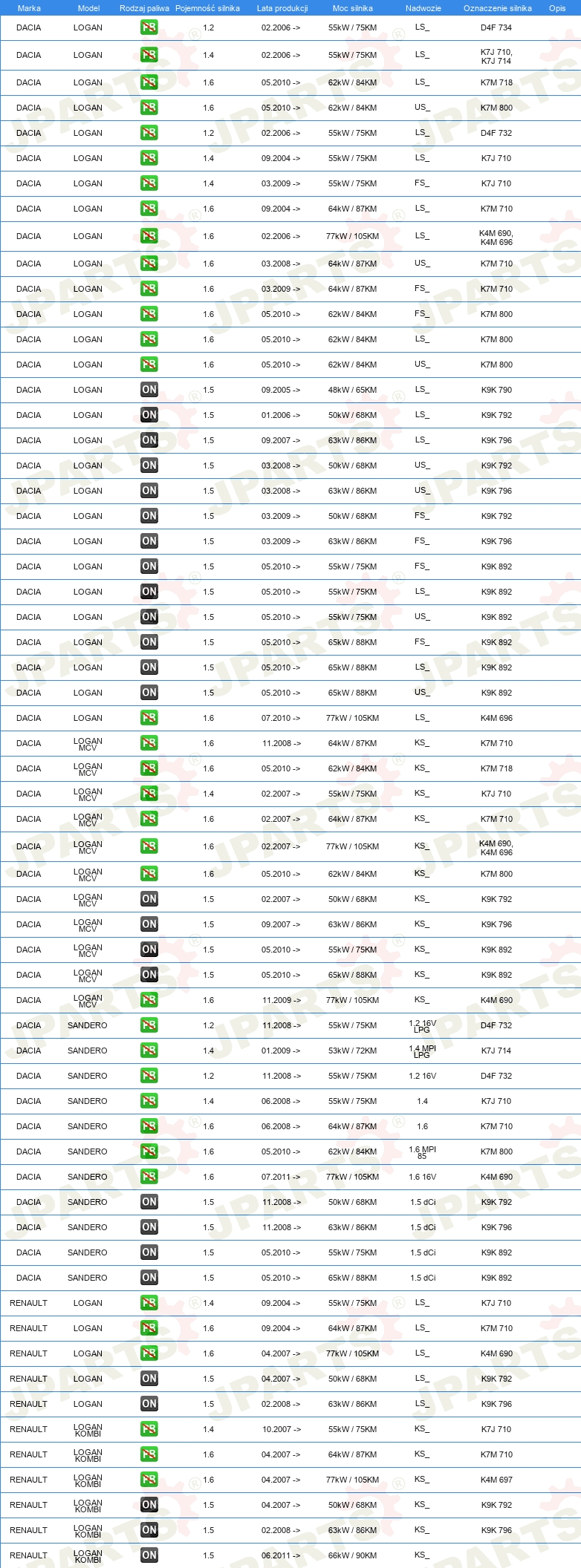Click engine cell K7J 710, K7J 714
Screen dimensions: 581x1568
[496, 56]
